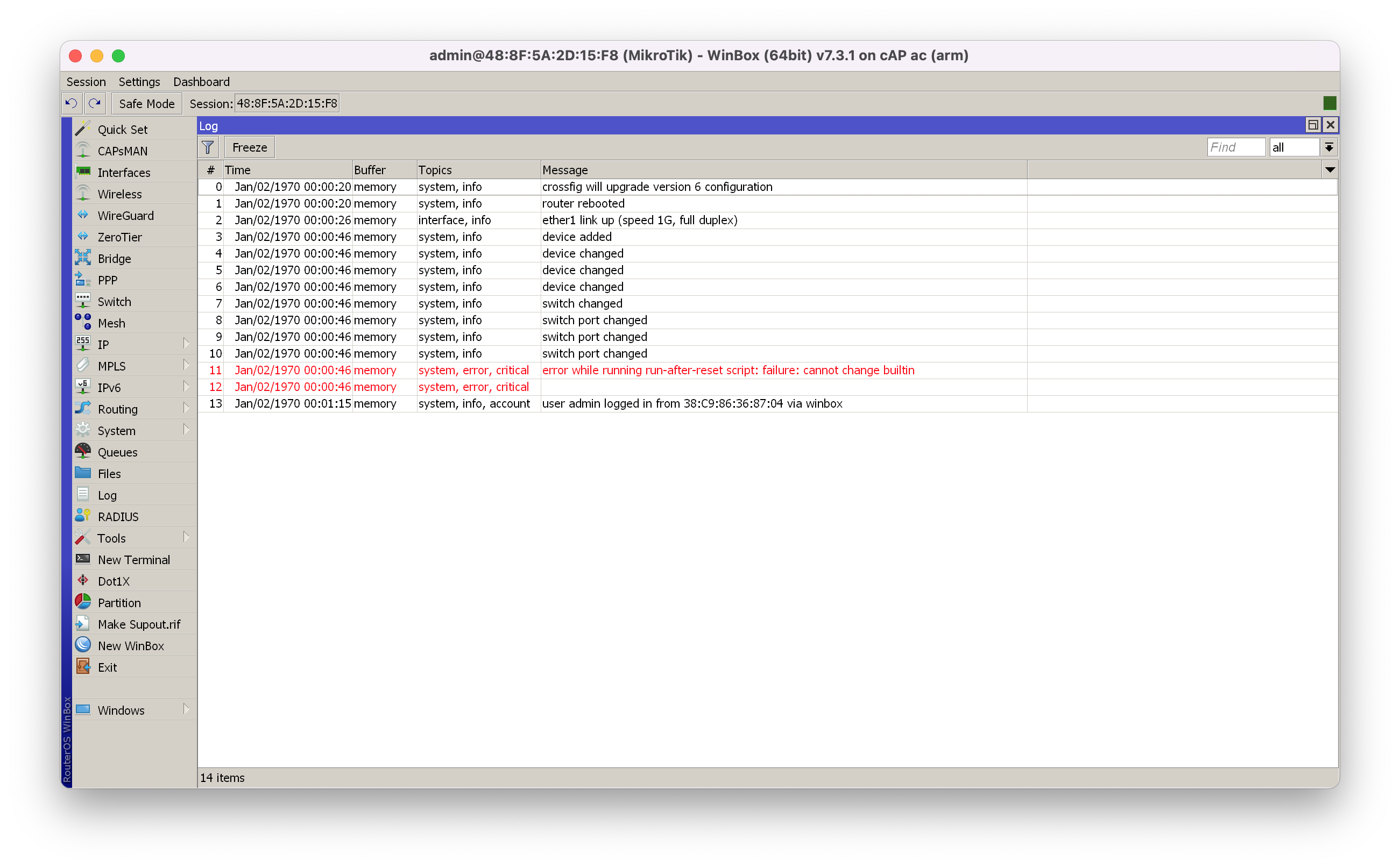Viewport: 1400px width, 868px height.
Task: Click the Exit door icon
Action: pyautogui.click(x=83, y=666)
